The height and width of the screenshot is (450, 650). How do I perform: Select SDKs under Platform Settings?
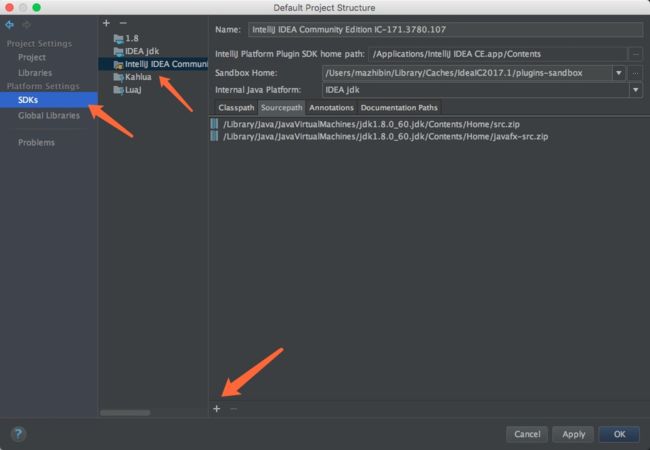49,100
